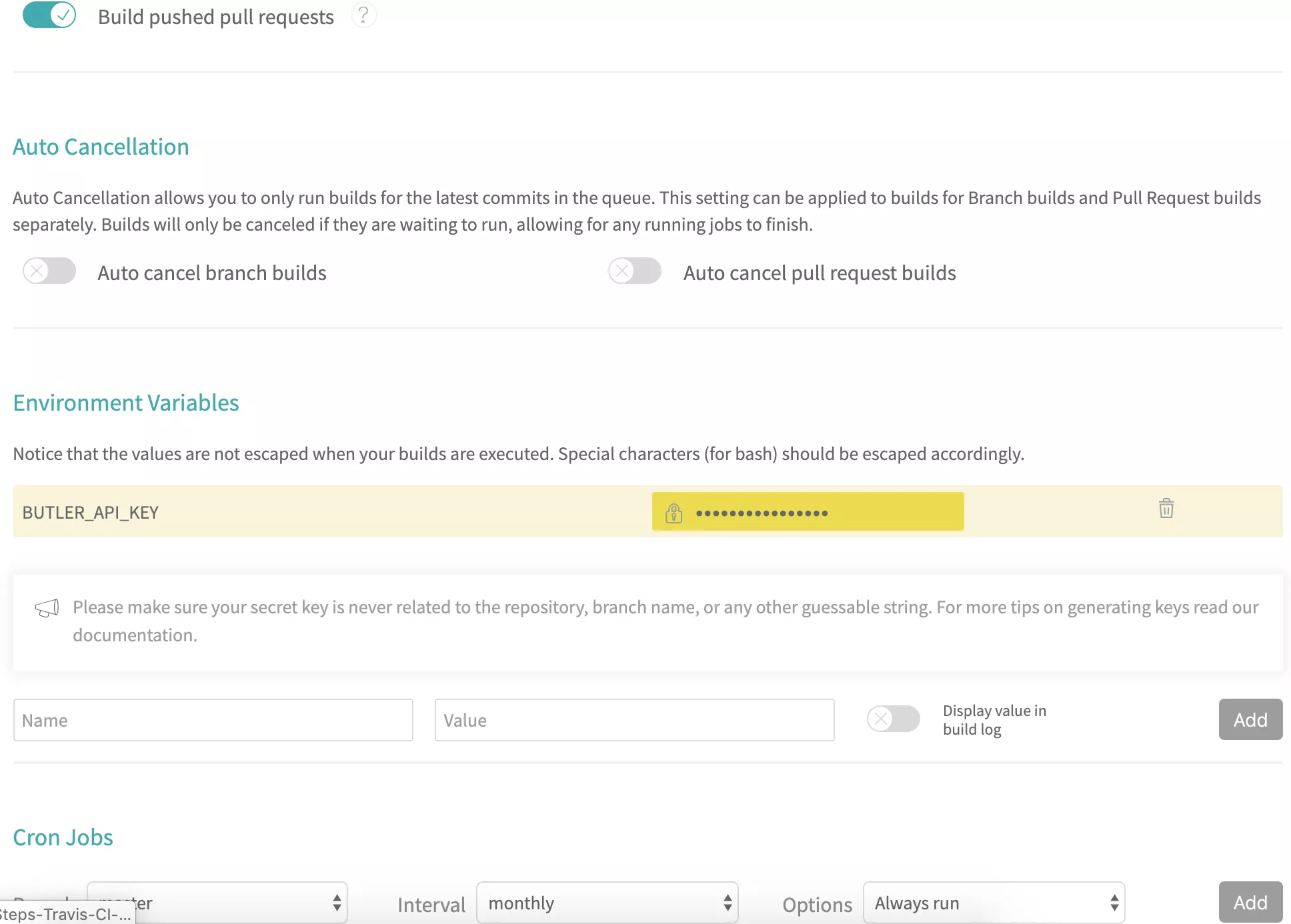Click the Auto cancel branch builds label
1291x924 pixels.
pyautogui.click(x=212, y=273)
